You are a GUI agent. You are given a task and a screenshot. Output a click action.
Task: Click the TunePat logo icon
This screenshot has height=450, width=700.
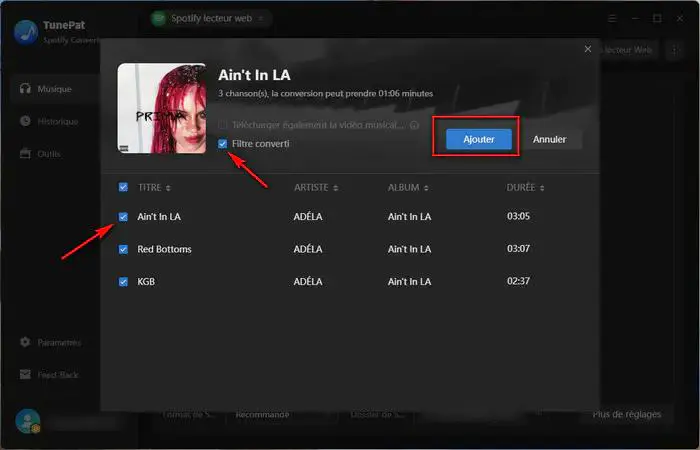coord(26,31)
